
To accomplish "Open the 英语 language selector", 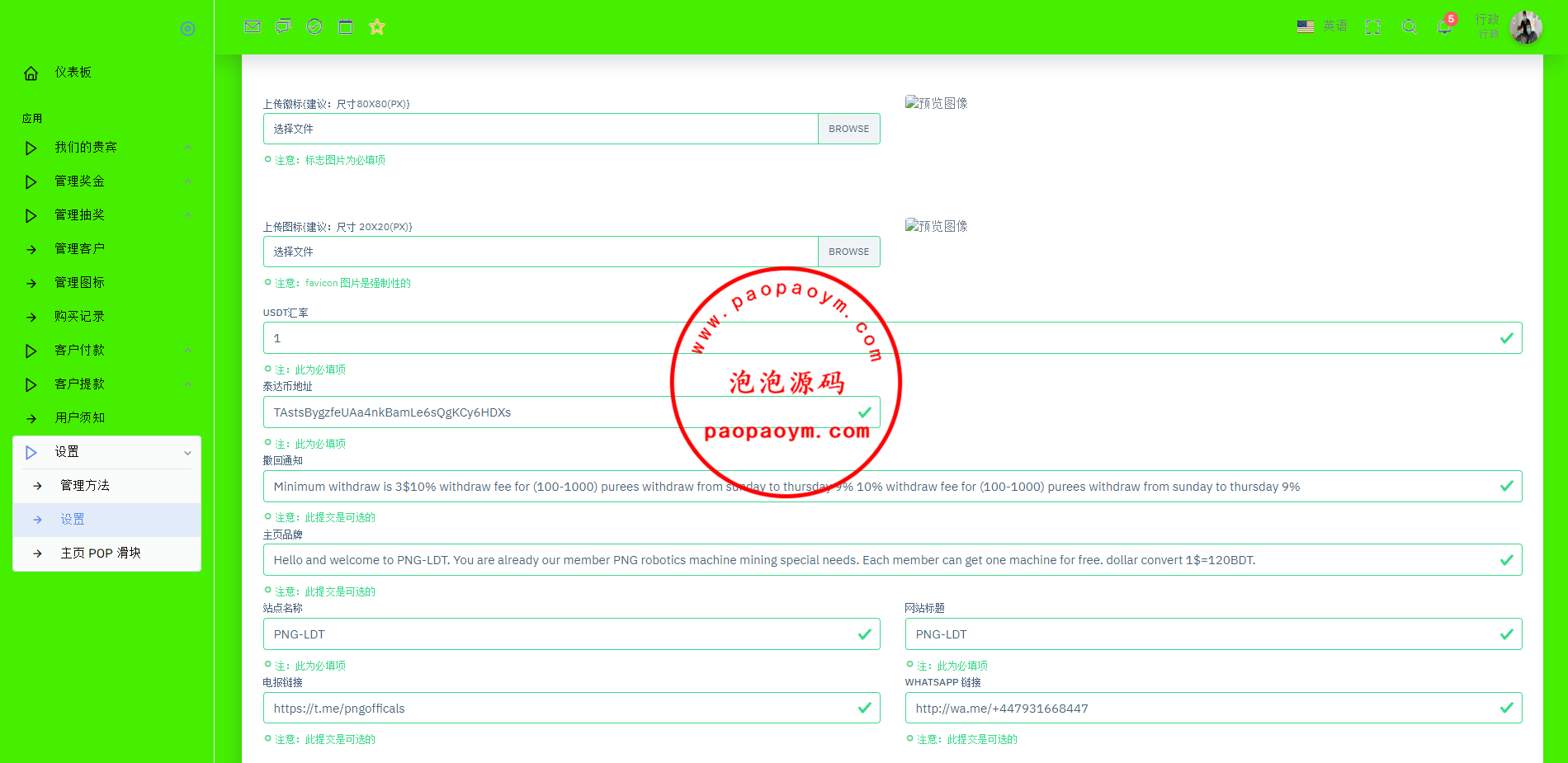I will coord(1322,26).
